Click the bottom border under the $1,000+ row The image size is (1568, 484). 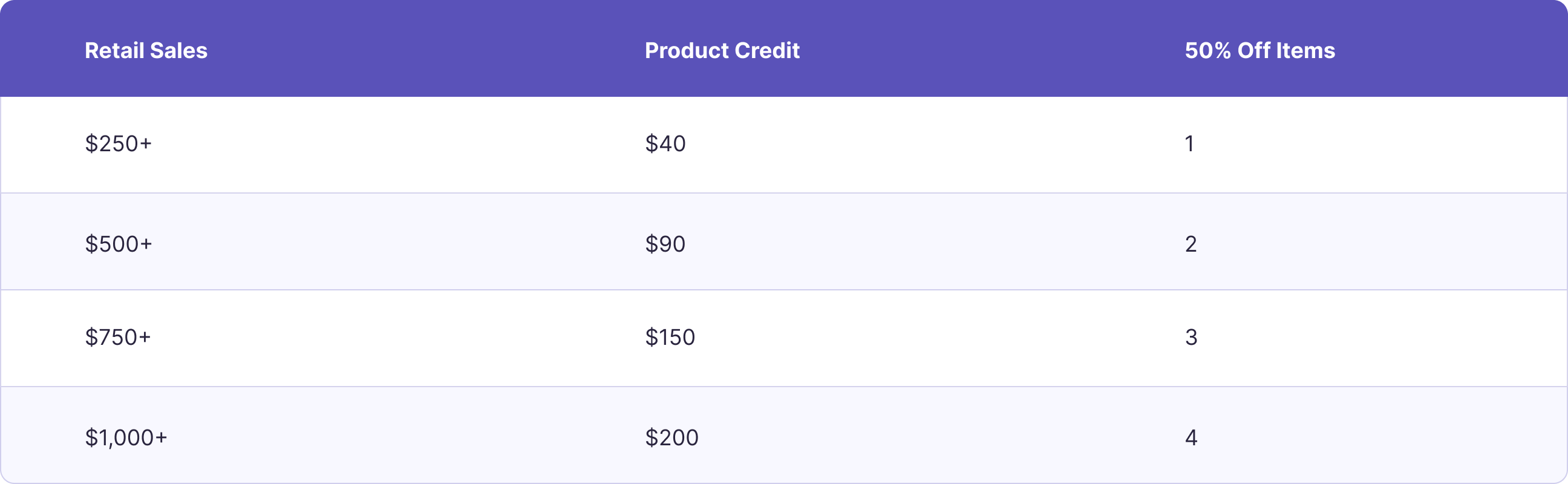(x=784, y=483)
